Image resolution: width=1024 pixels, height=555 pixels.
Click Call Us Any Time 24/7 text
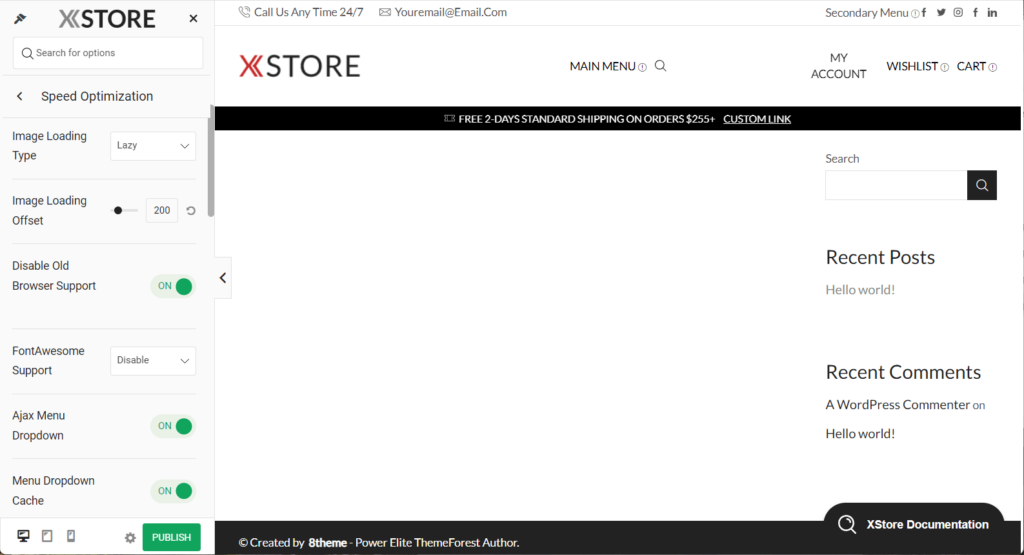(x=308, y=12)
